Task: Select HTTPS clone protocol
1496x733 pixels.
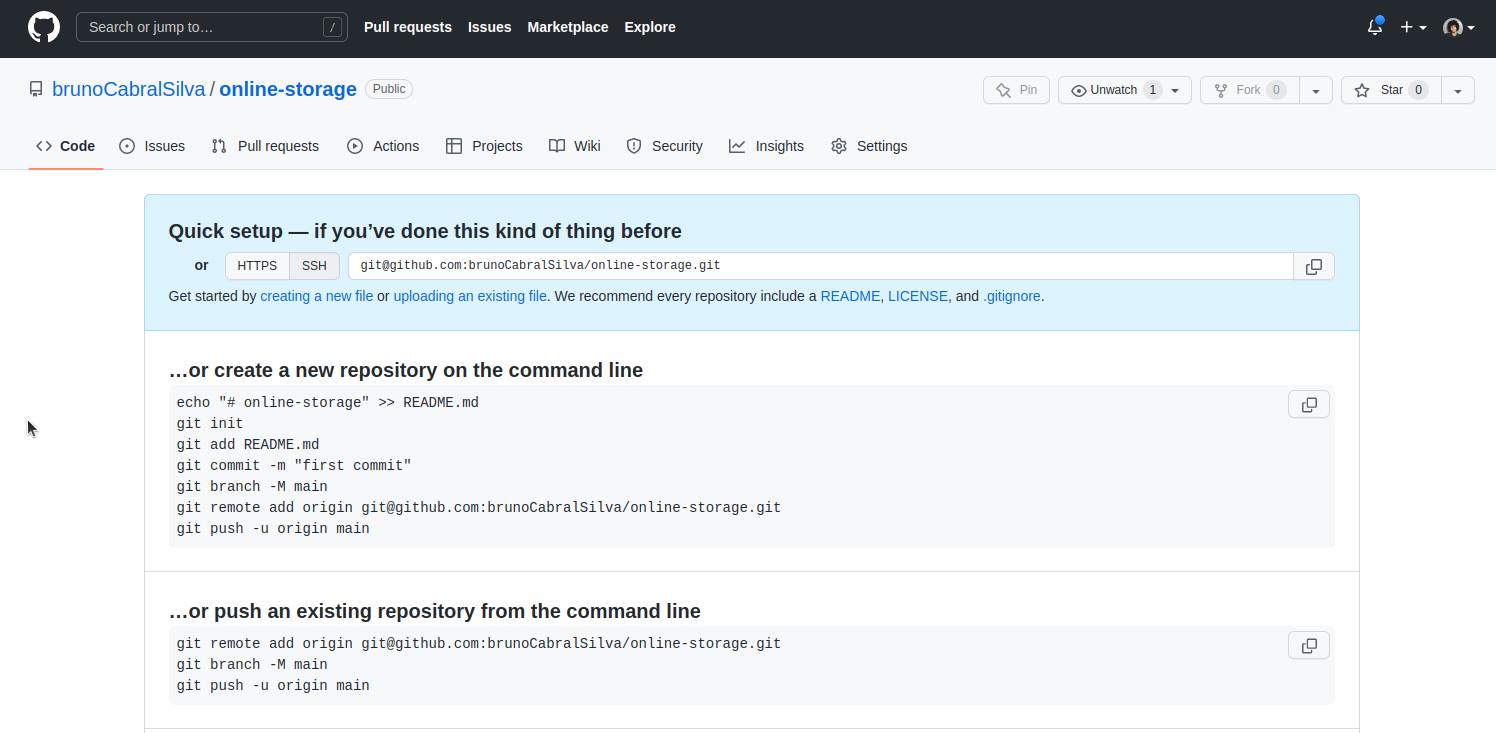Action: 257,266
